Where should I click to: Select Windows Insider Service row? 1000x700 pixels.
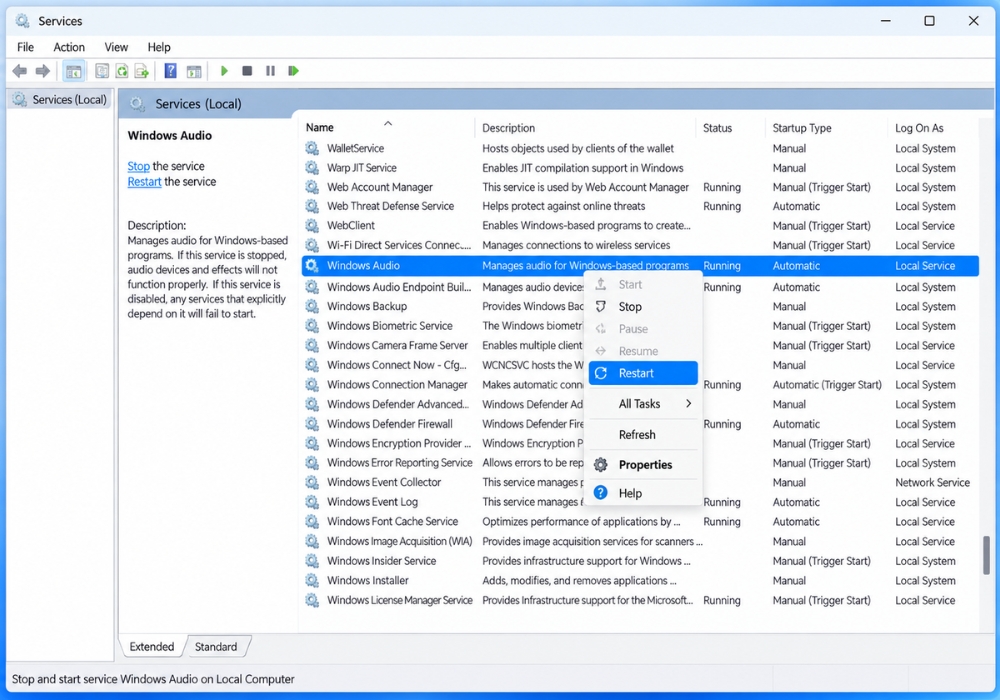[640, 561]
